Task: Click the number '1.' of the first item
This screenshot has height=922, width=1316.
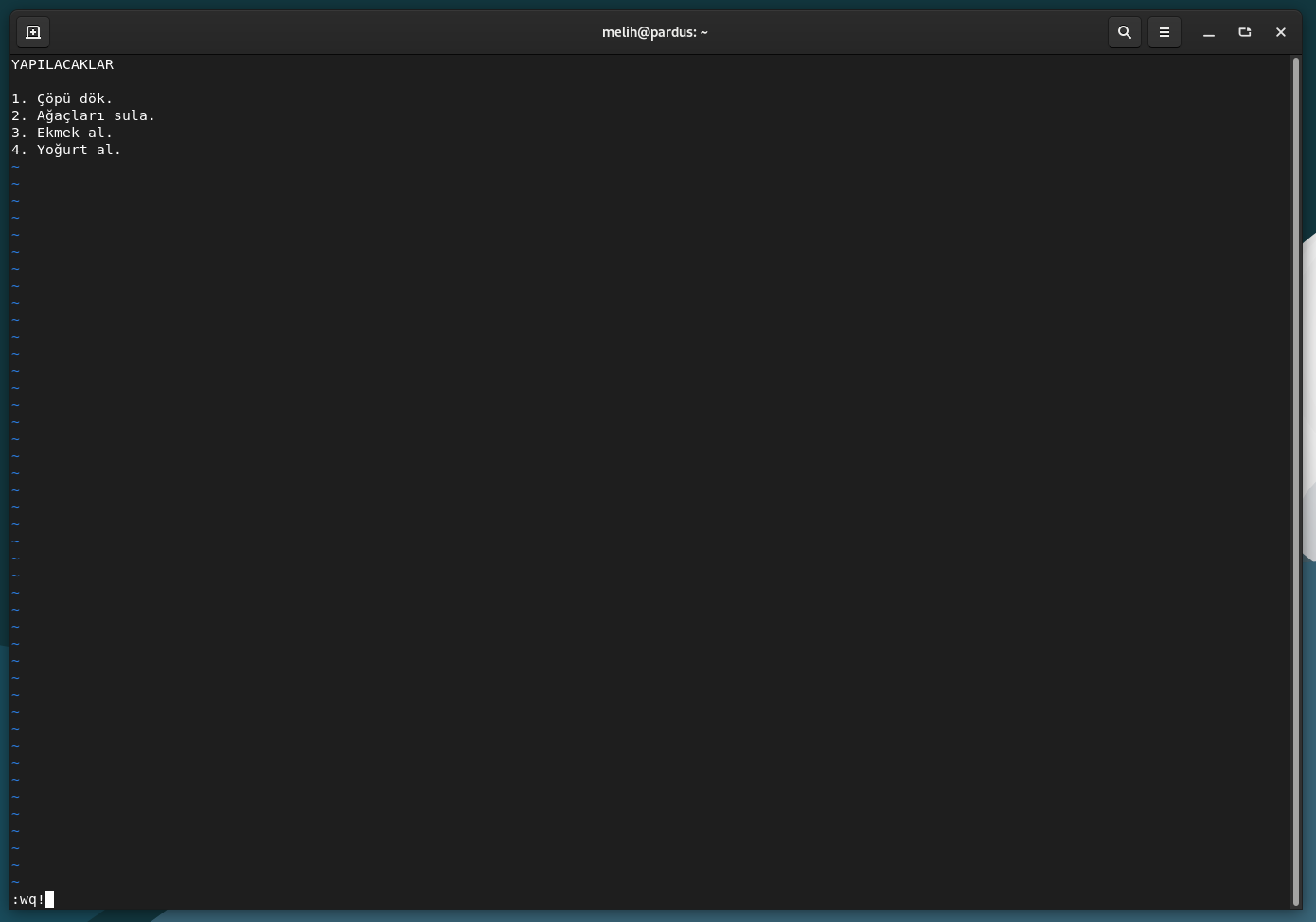Action: (19, 98)
